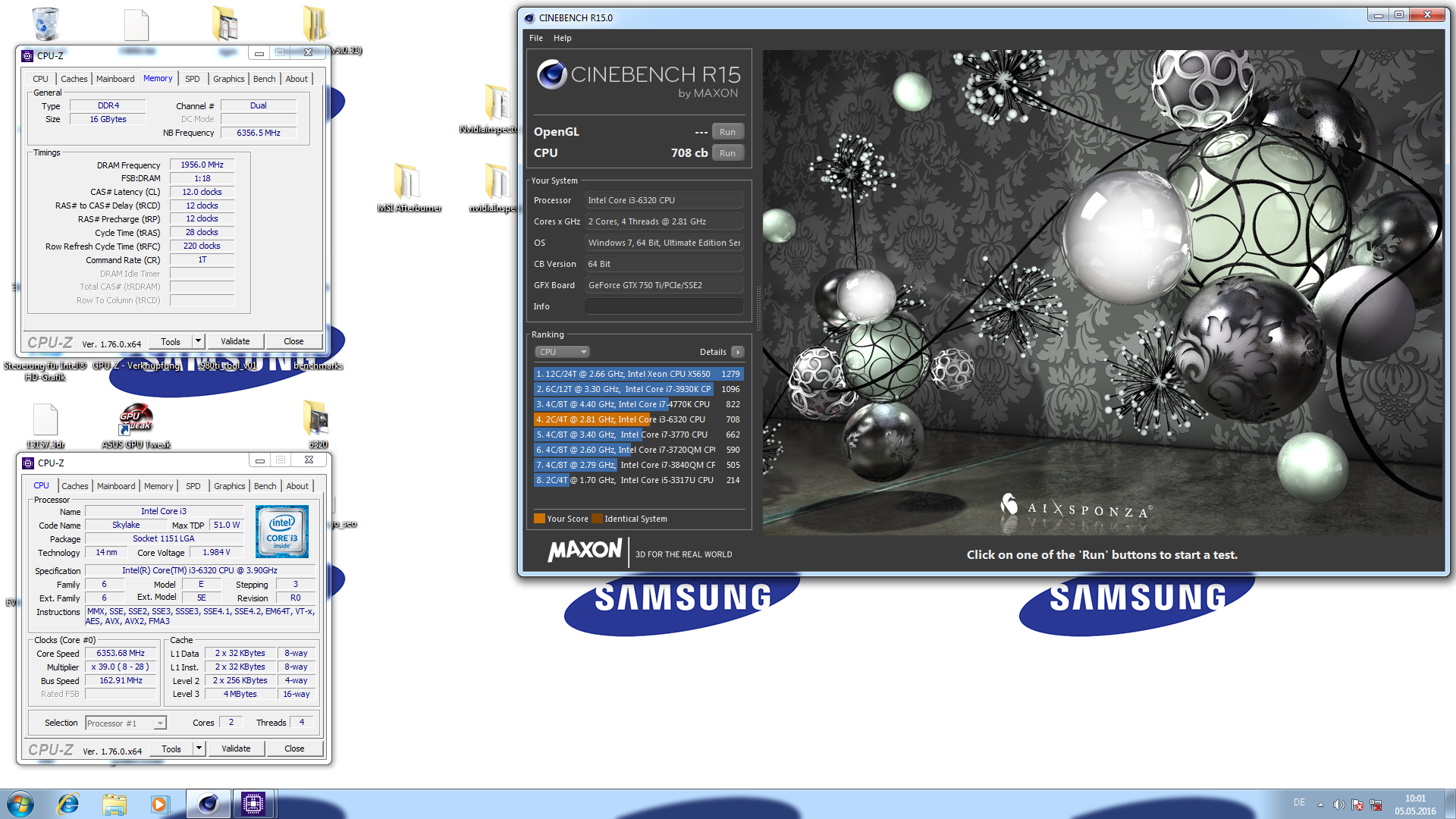Click the Info input field in Cinebench

(x=664, y=306)
